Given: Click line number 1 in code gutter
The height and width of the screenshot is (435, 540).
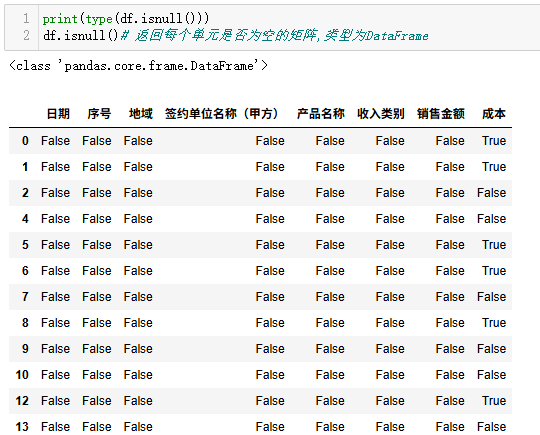Looking at the screenshot, I should [26, 18].
